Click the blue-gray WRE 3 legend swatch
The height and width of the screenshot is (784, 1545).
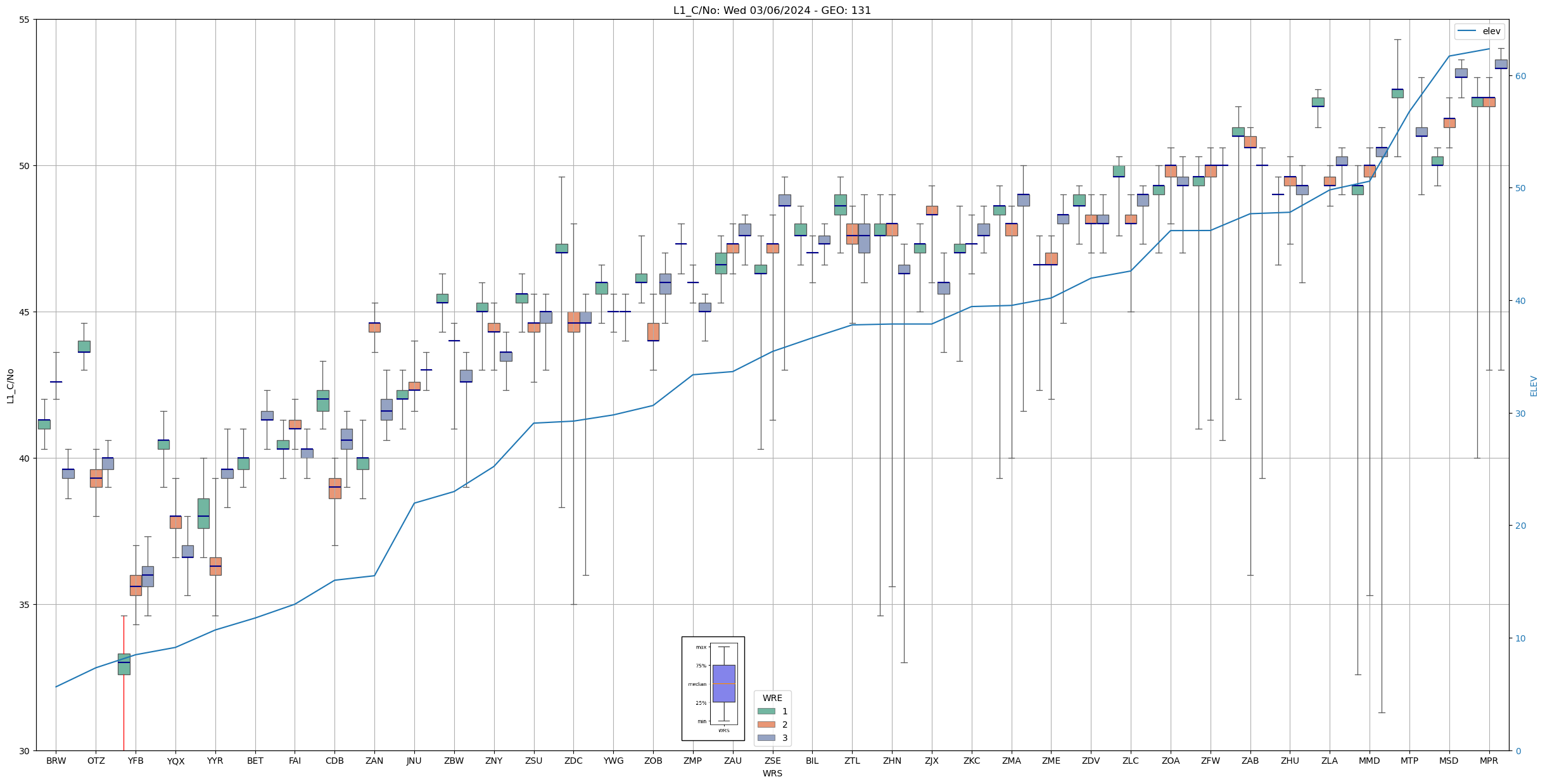[x=766, y=738]
